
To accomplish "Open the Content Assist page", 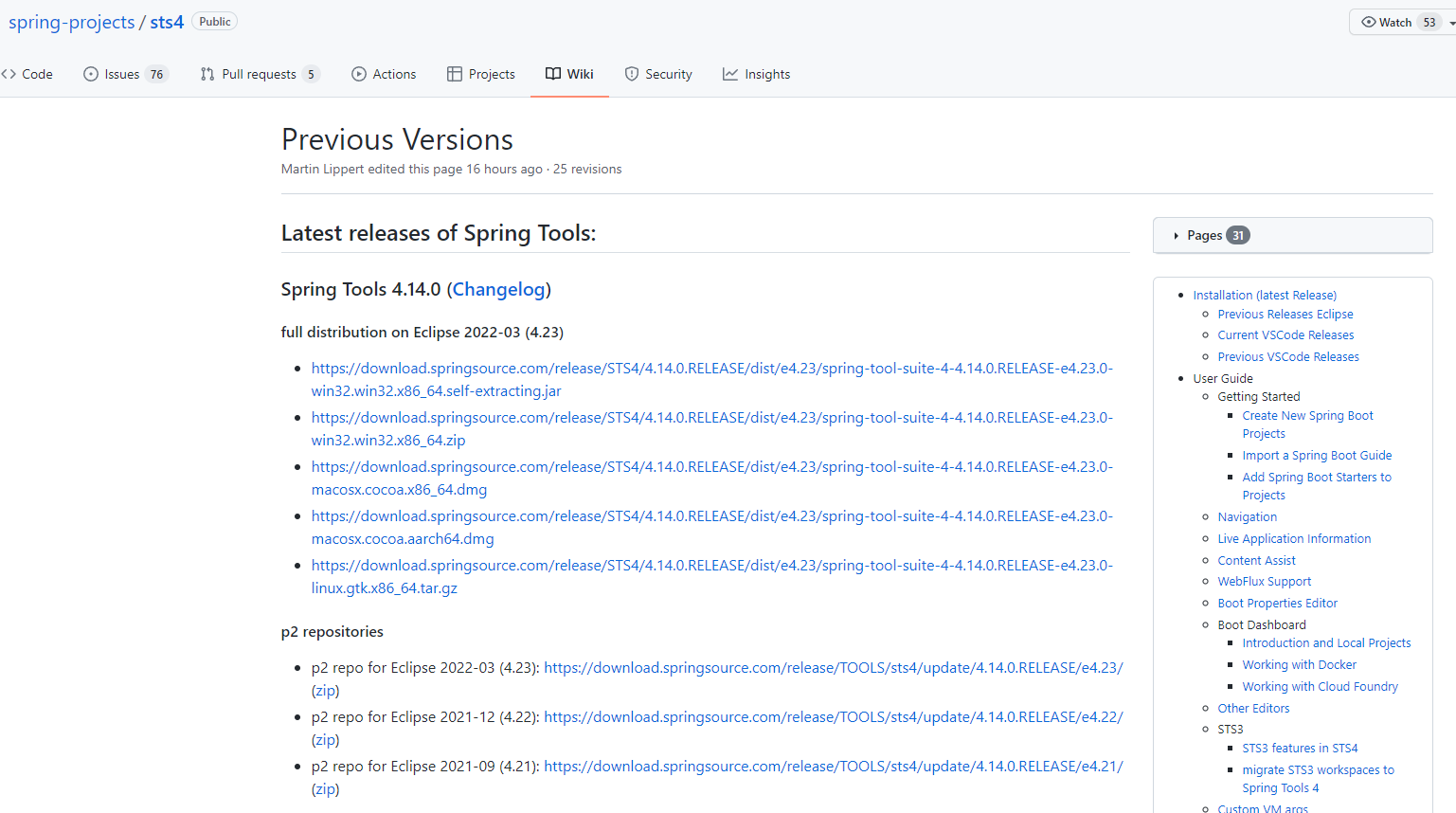I will point(1256,561).
